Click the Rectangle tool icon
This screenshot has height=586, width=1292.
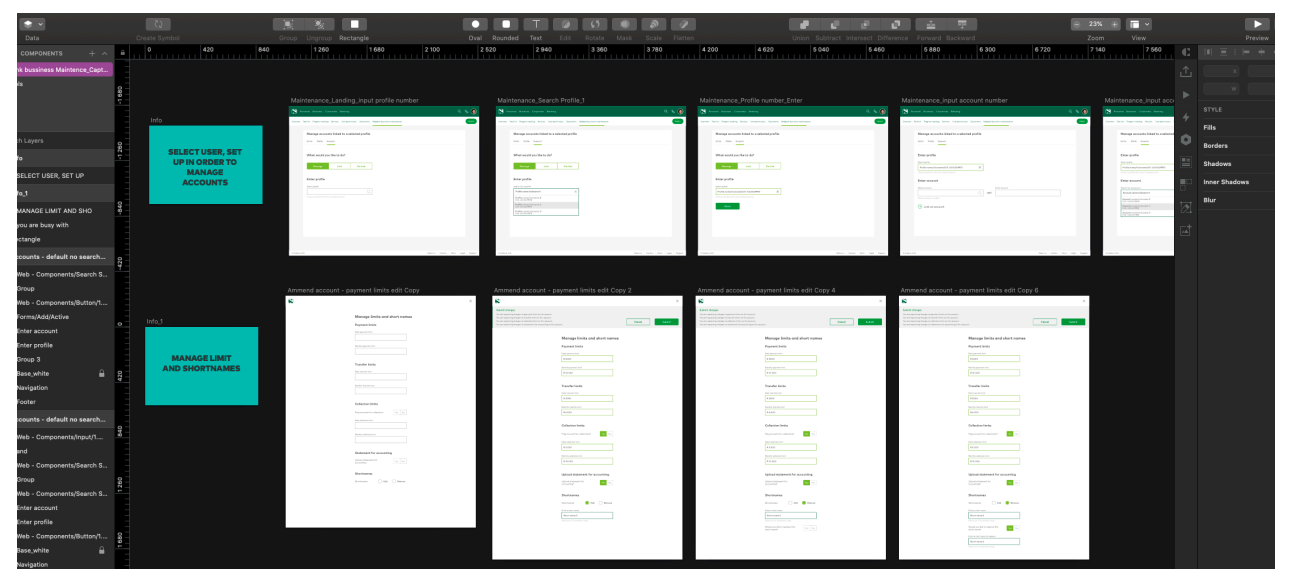tap(354, 24)
